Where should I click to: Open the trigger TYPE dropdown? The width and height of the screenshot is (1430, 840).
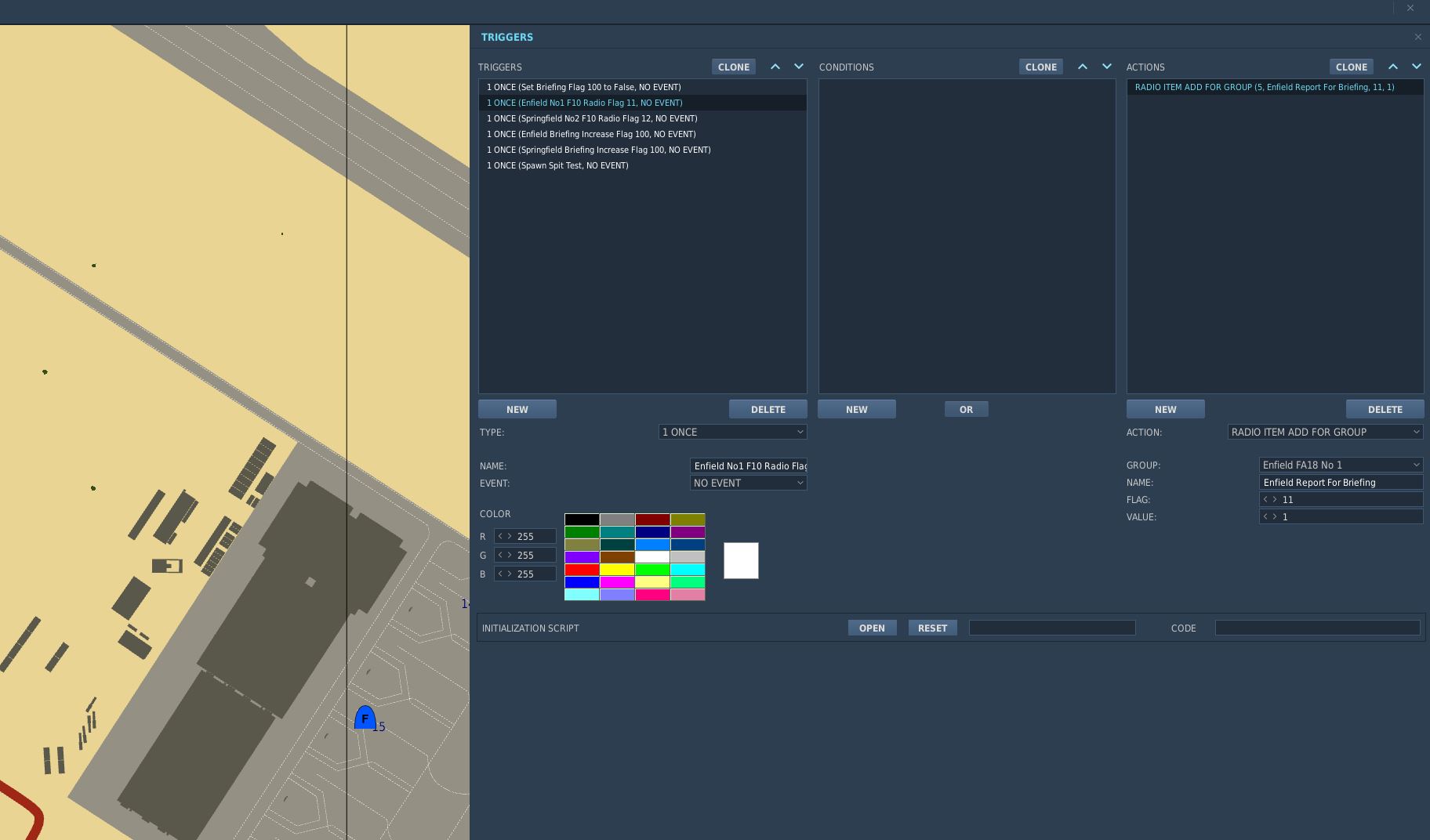732,432
